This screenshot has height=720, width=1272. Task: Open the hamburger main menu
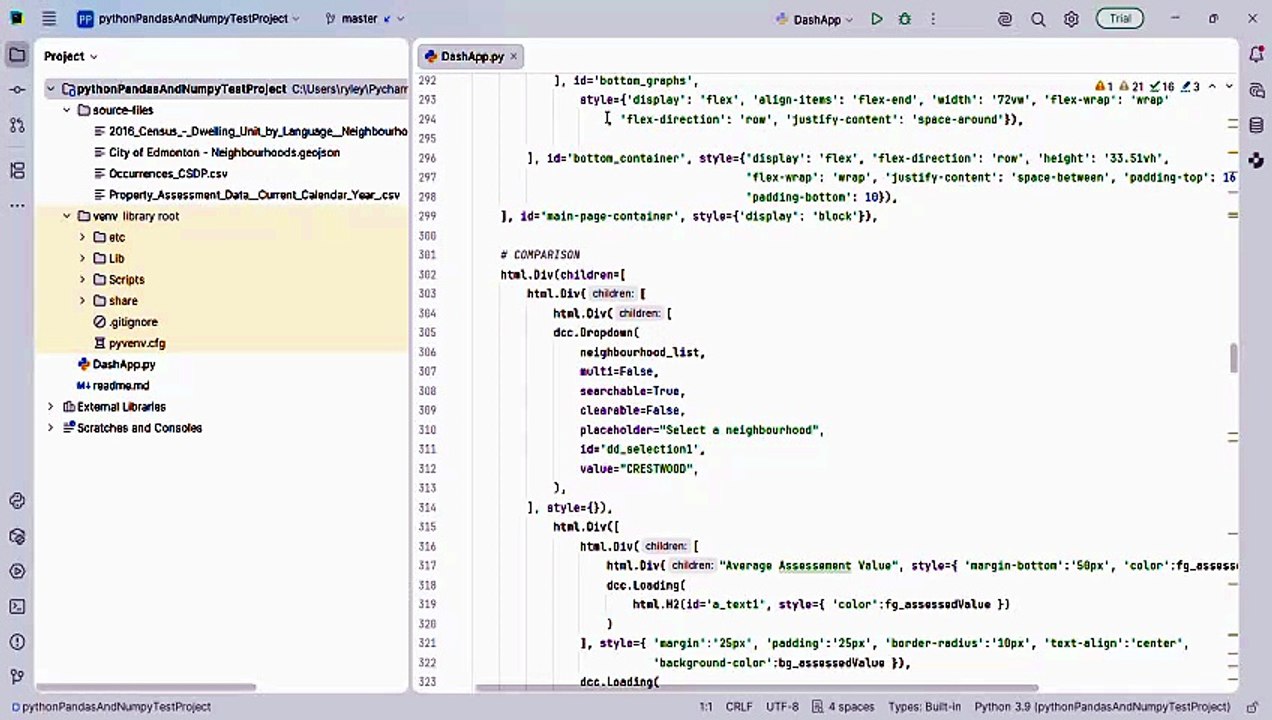pos(49,19)
